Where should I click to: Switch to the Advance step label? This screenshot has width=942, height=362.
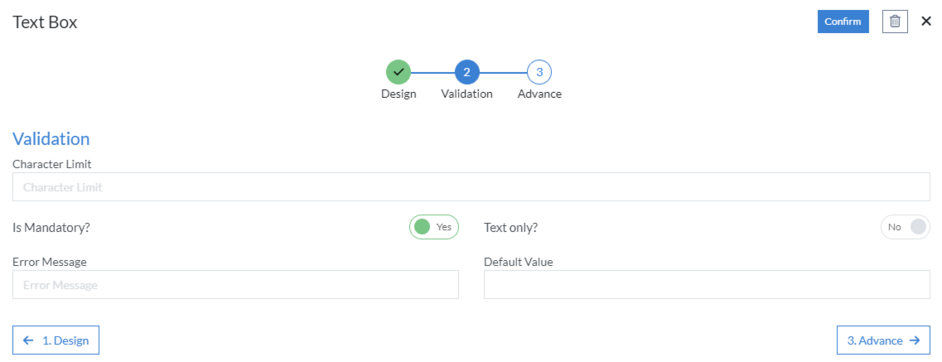539,94
